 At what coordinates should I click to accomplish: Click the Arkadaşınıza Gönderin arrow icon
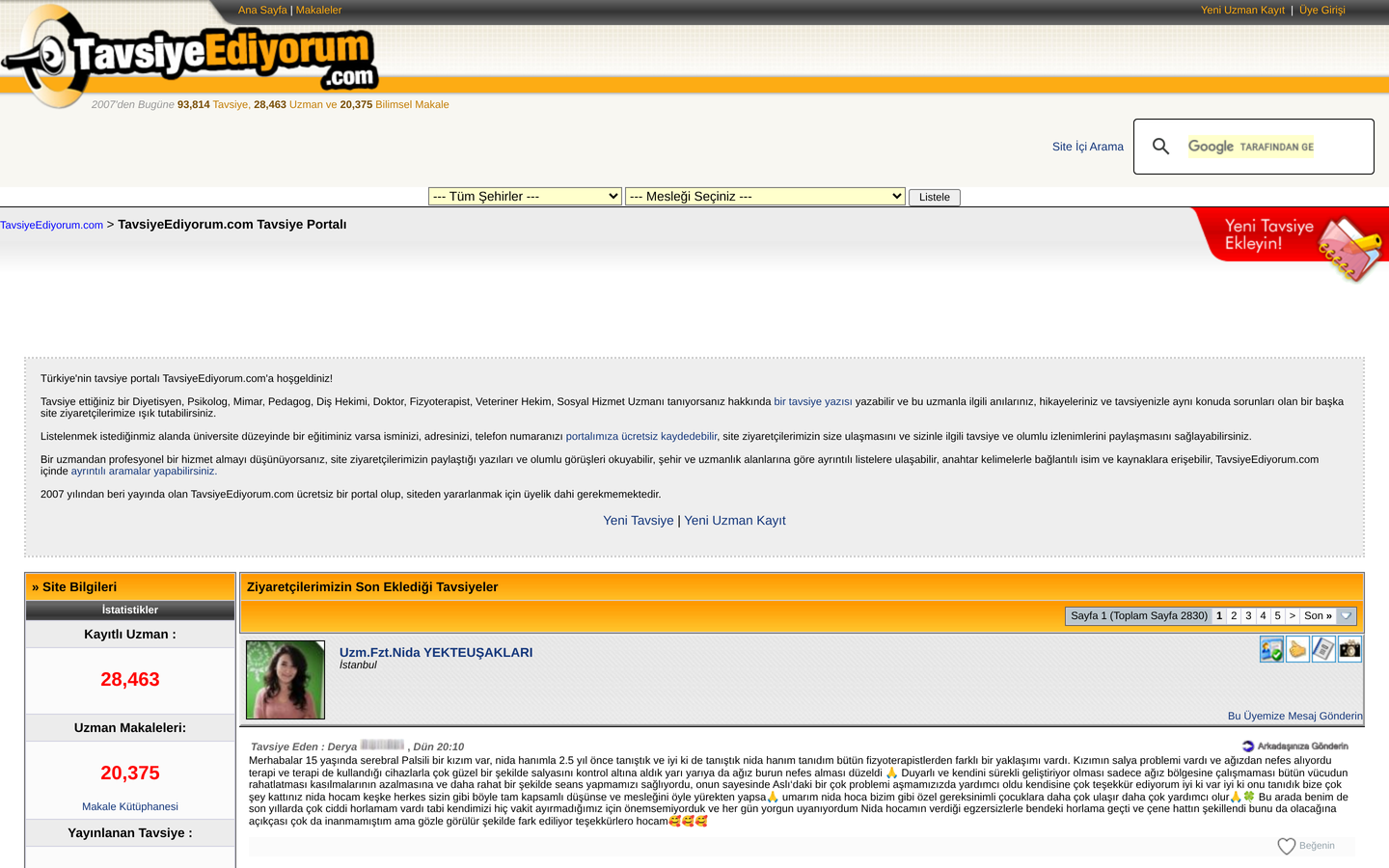pyautogui.click(x=1247, y=746)
